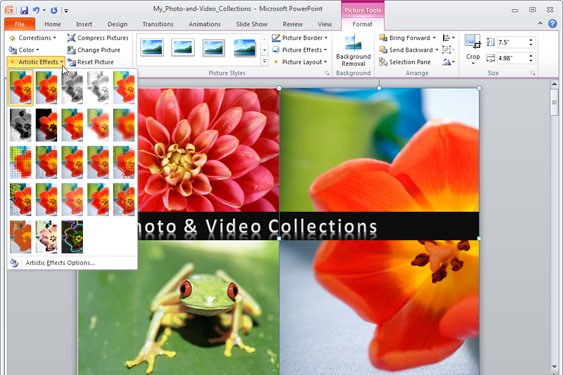Click the vertical scrollbar down arrow
The width and height of the screenshot is (563, 375).
(x=554, y=367)
